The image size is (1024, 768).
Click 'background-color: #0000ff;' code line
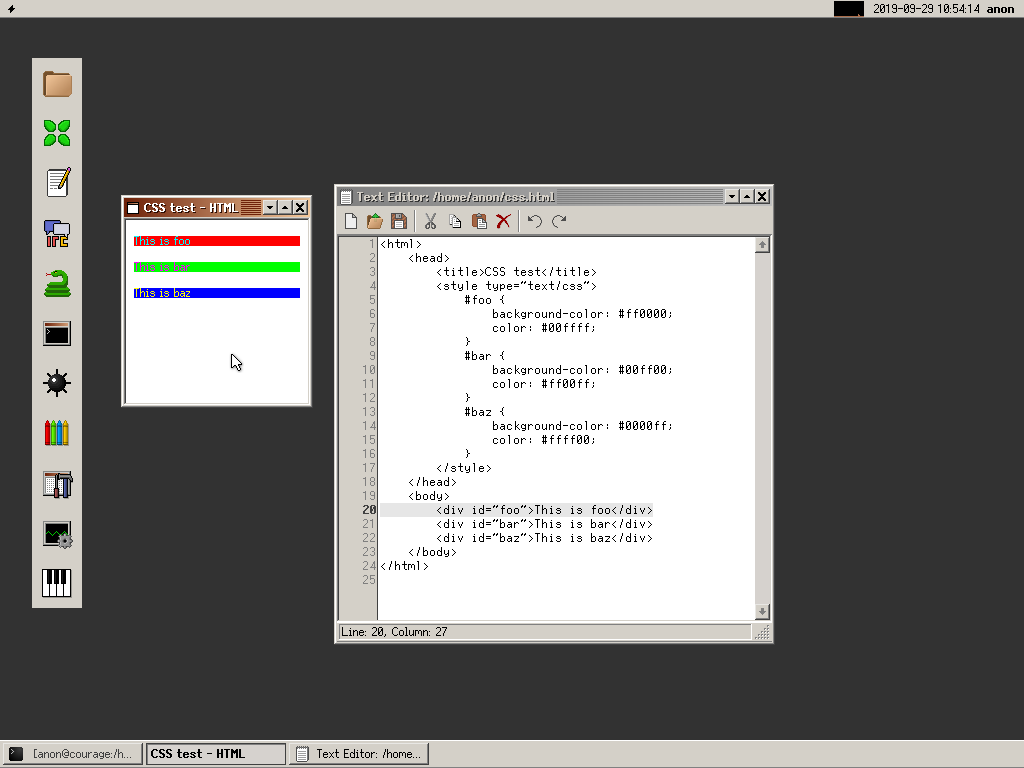(582, 426)
